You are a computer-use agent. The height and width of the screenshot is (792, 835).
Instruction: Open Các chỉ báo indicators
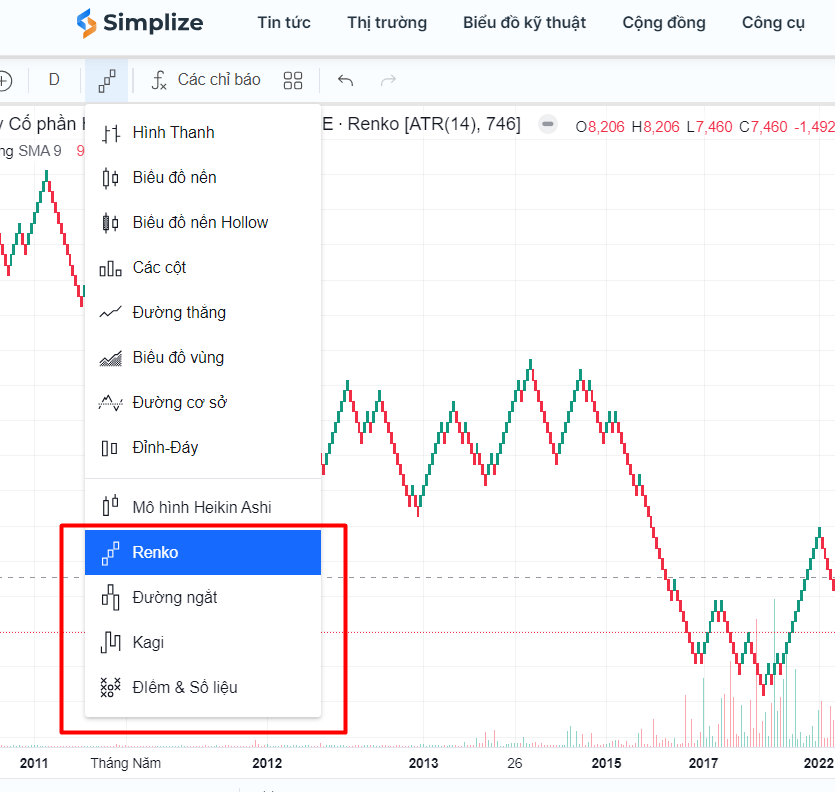(206, 80)
